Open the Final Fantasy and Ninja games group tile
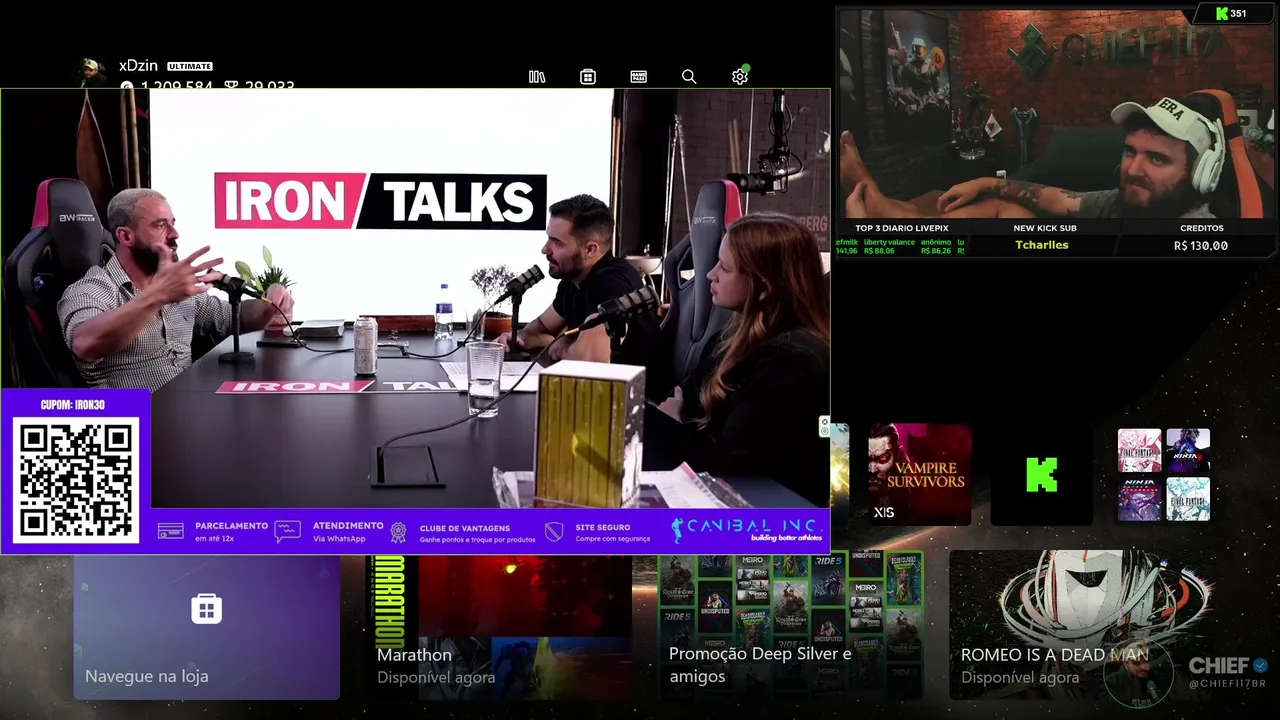The height and width of the screenshot is (720, 1280). point(1163,475)
